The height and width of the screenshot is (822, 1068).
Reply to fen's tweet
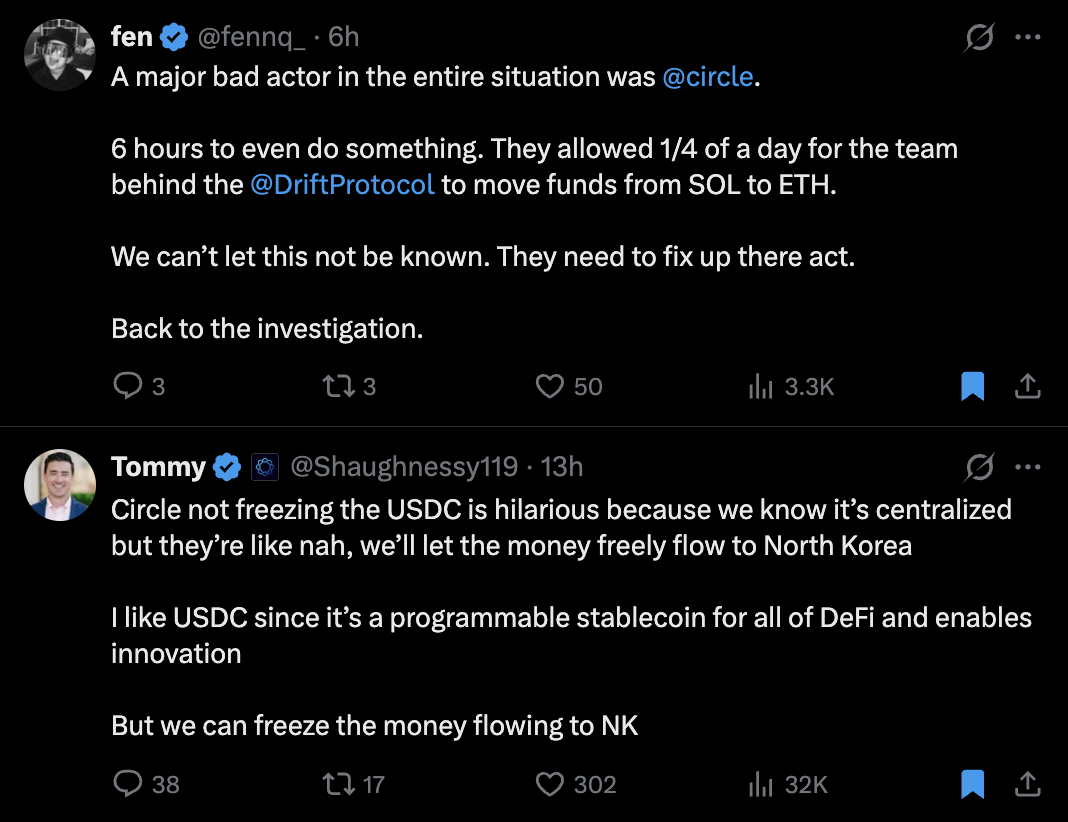pos(127,386)
